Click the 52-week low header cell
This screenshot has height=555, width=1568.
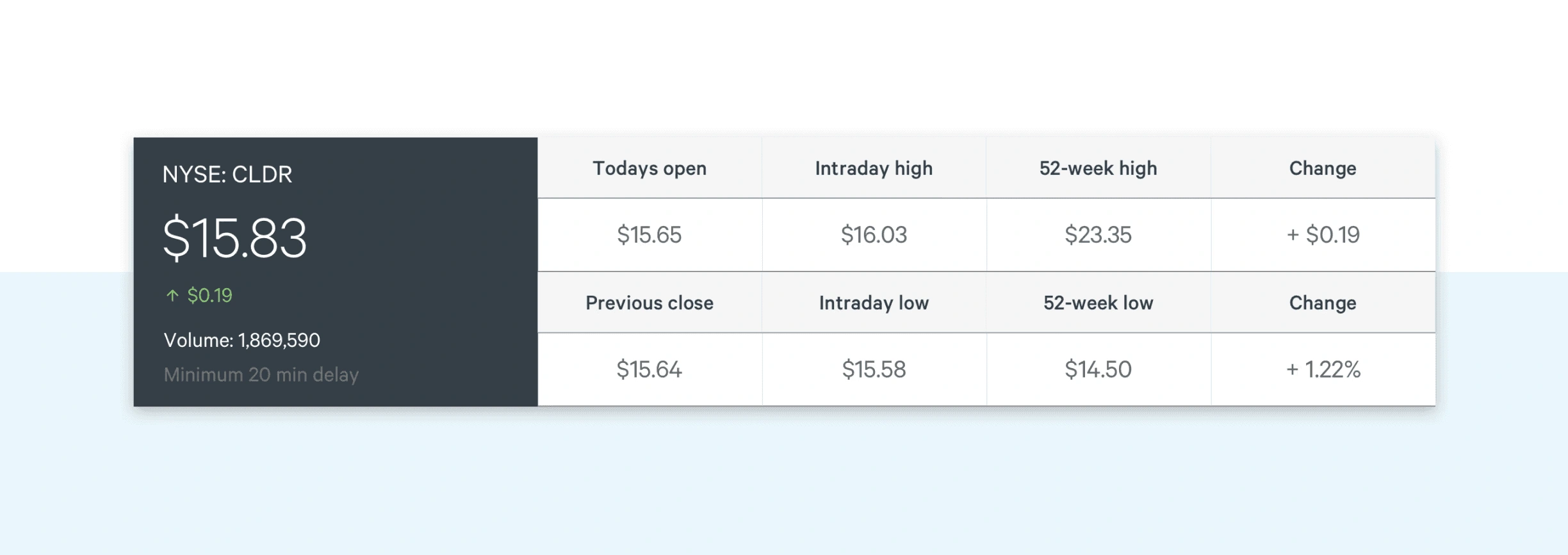click(x=1098, y=303)
